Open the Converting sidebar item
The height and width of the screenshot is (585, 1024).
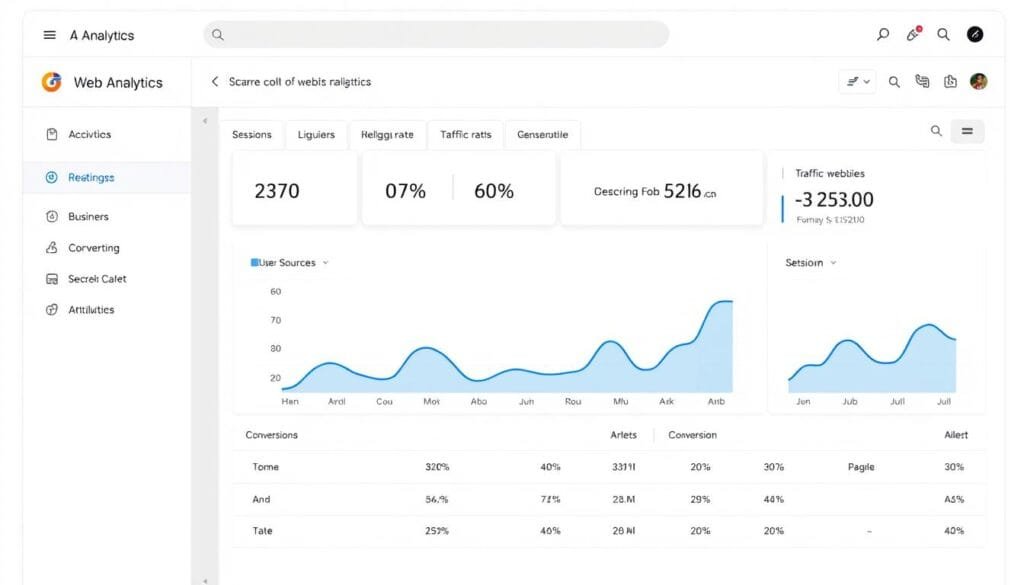93,248
